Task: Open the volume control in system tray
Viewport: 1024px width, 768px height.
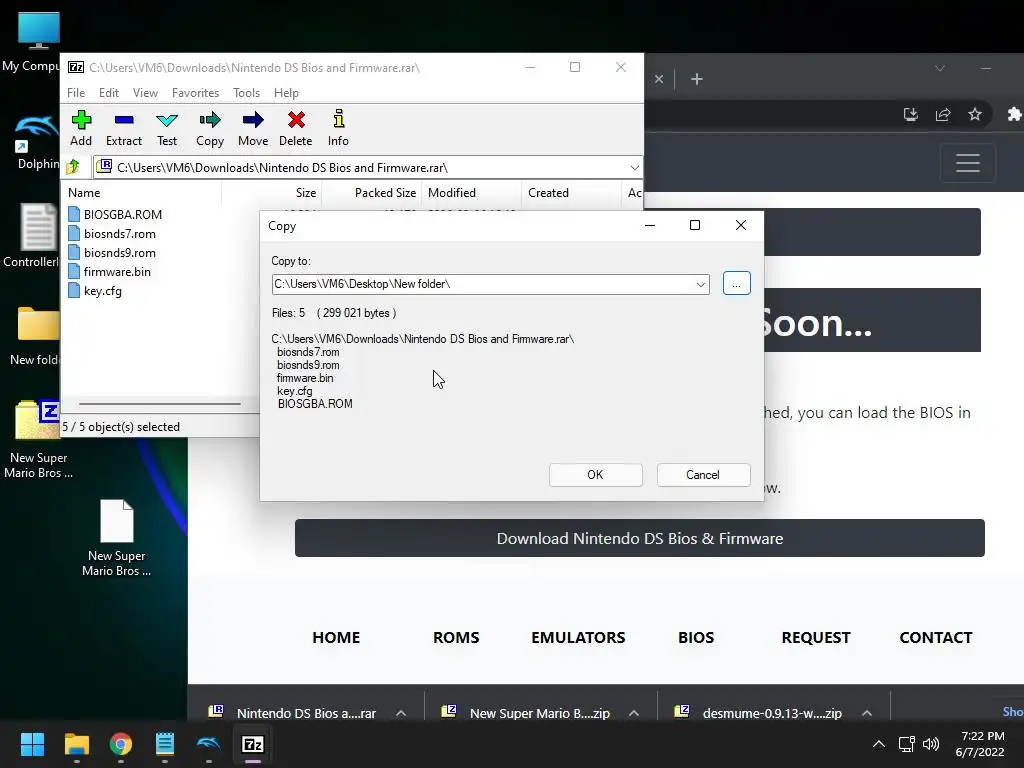Action: click(x=931, y=744)
